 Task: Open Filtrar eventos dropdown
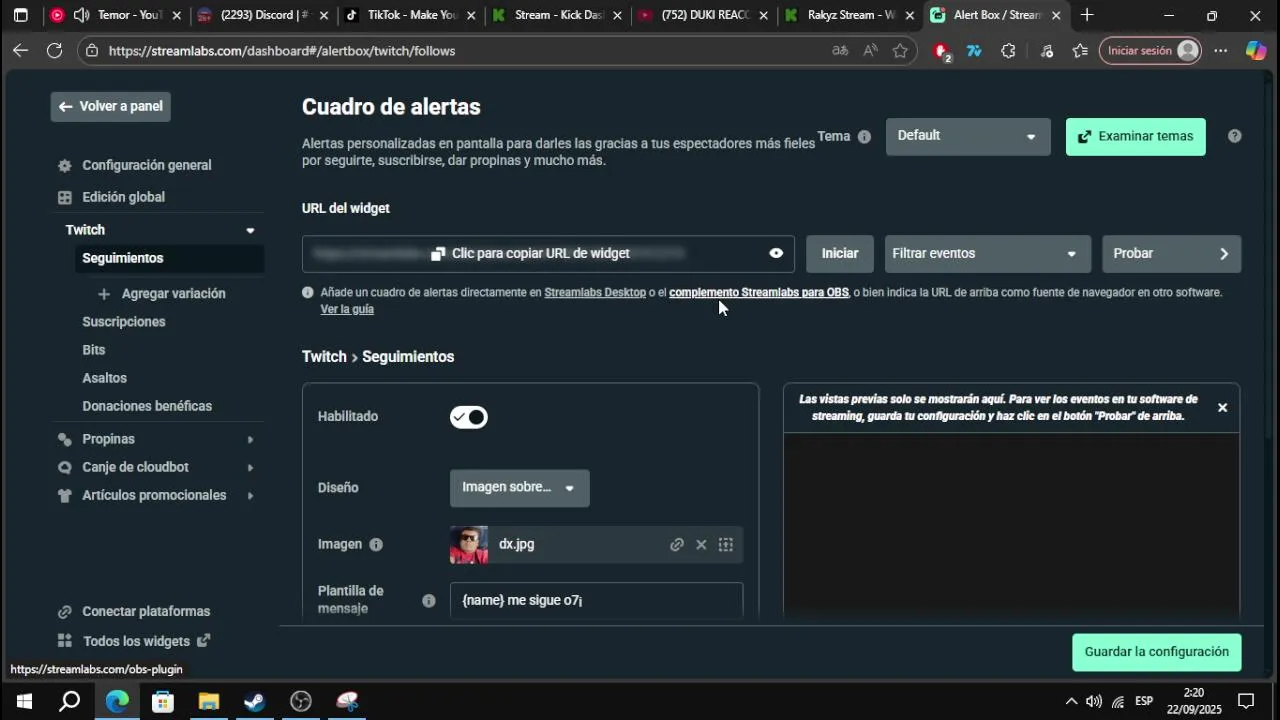(x=986, y=254)
